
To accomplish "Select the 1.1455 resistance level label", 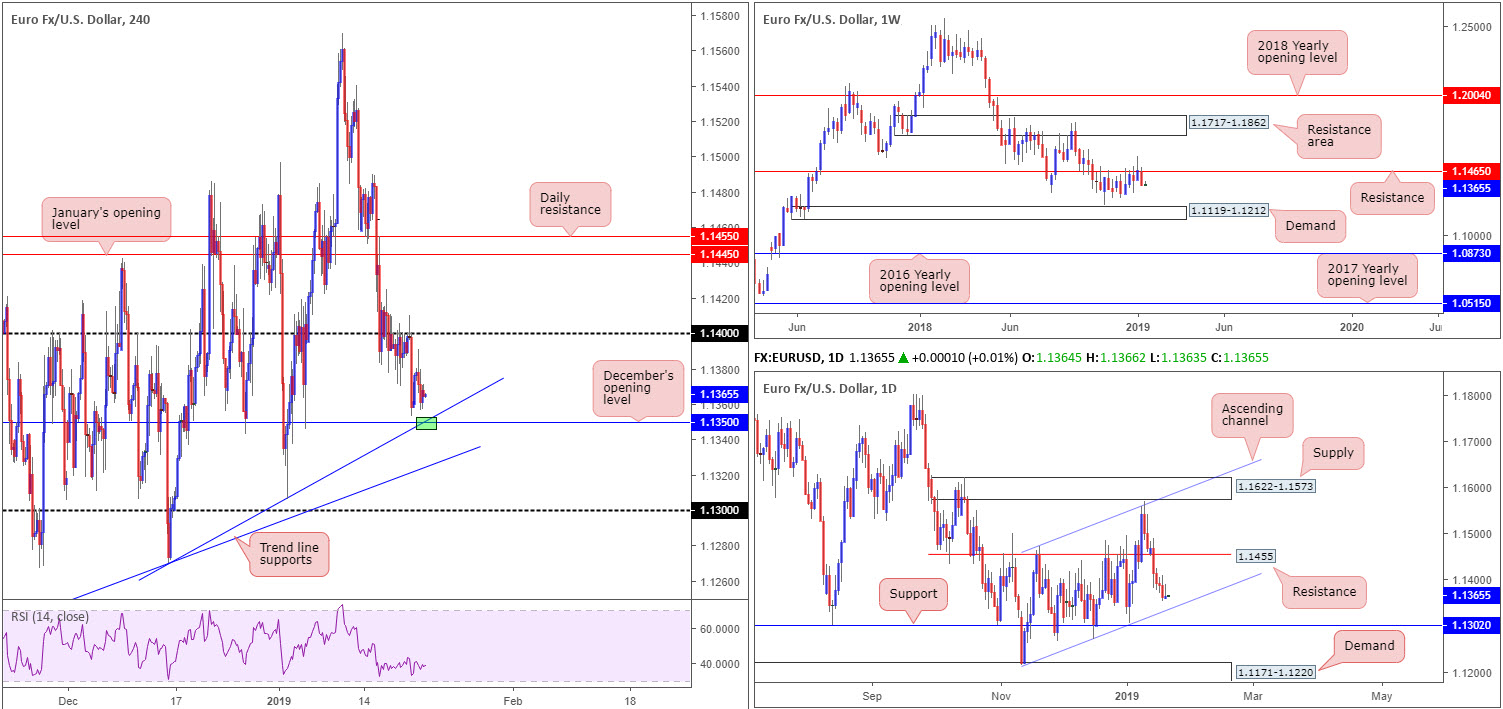I will tap(1256, 555).
